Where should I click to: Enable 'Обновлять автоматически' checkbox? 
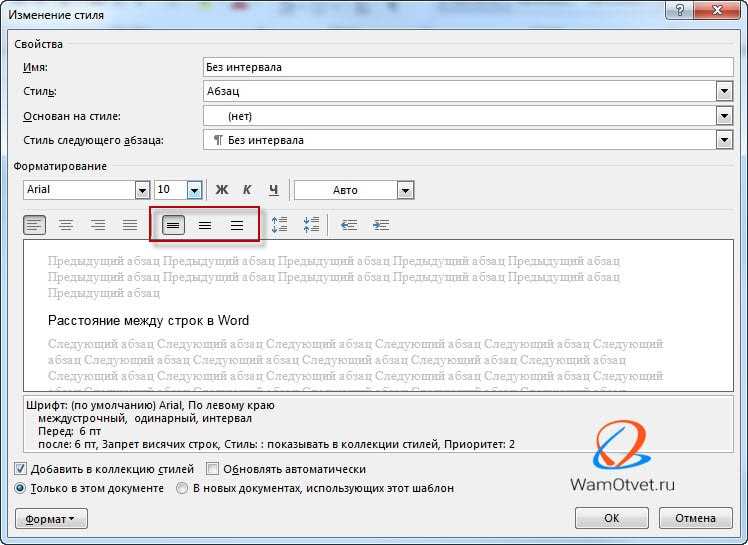212,469
